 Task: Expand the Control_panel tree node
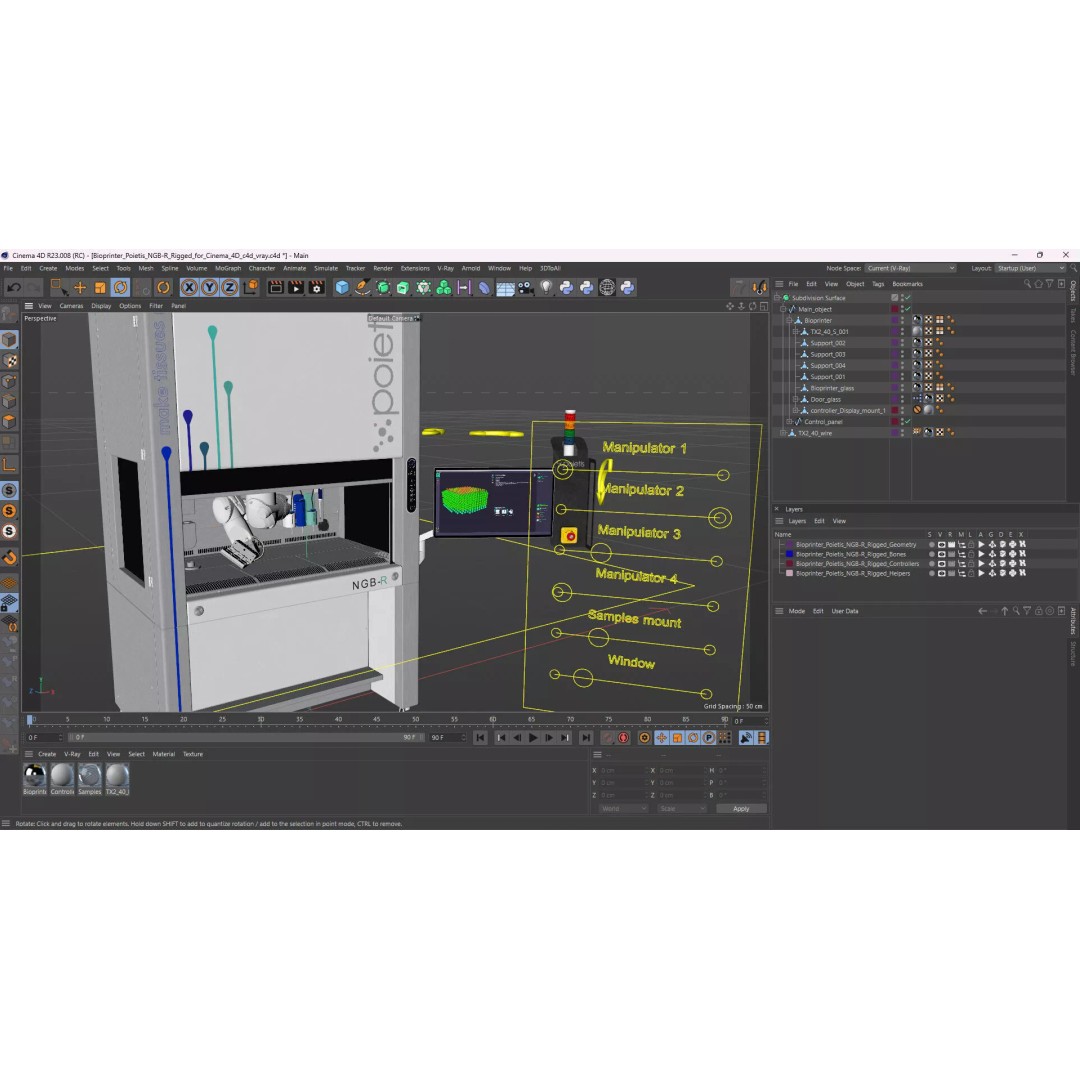point(789,422)
